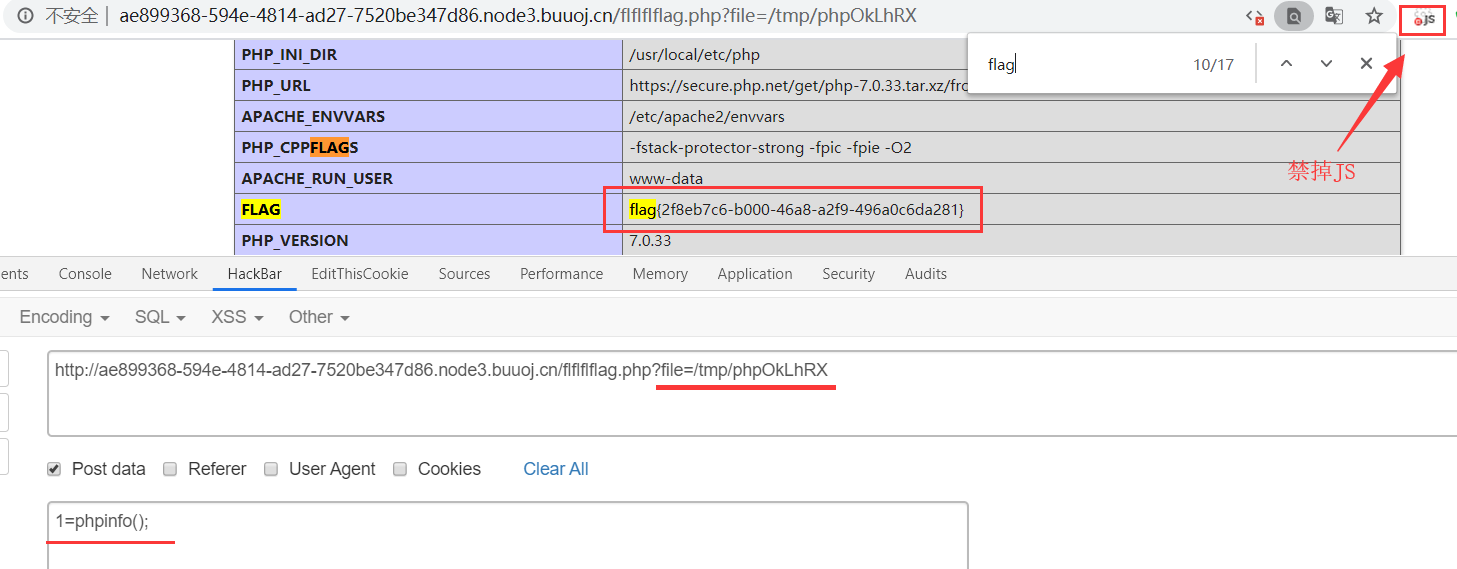
Task: Click the browser address bar URL
Action: pos(518,16)
